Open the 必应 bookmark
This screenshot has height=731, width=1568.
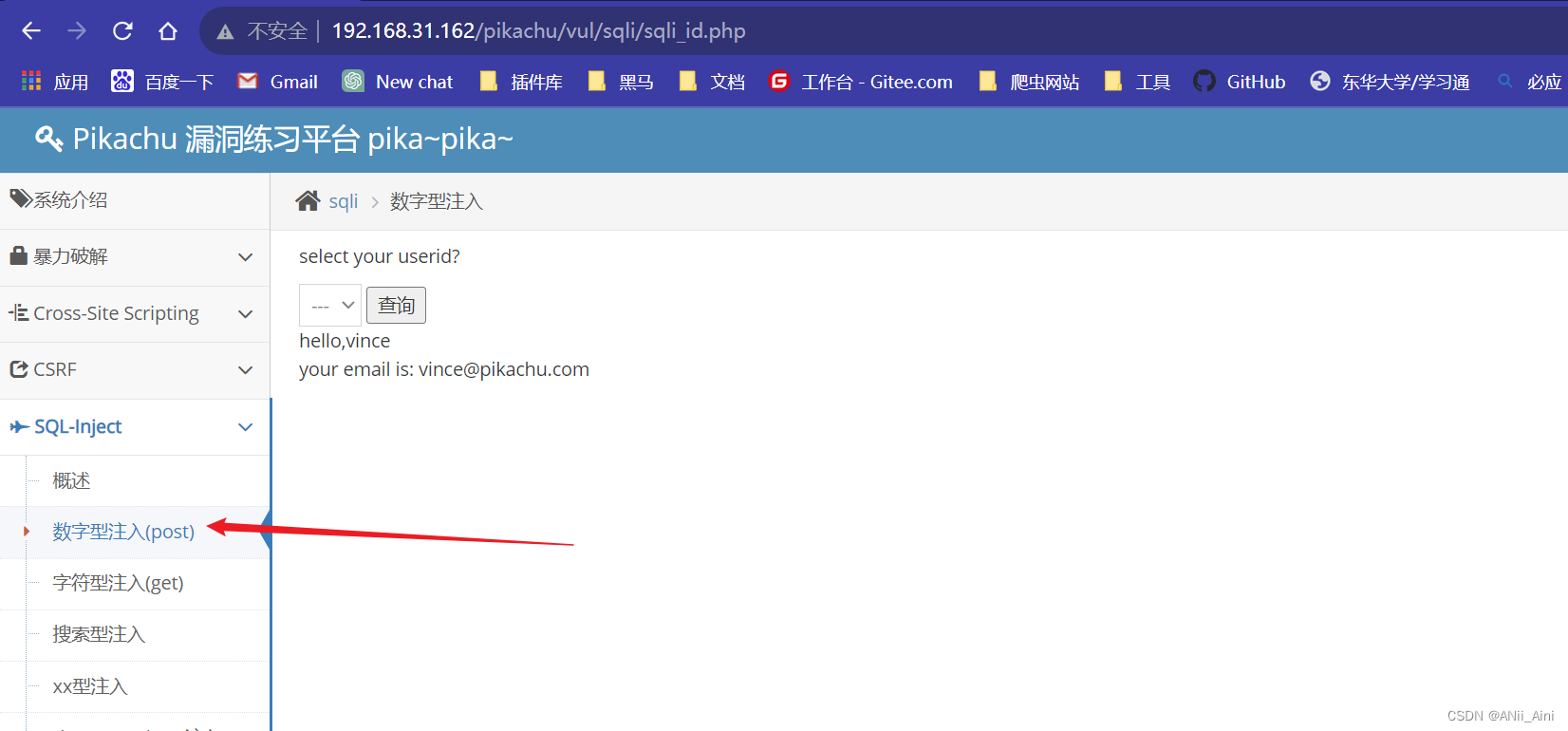[x=1529, y=82]
